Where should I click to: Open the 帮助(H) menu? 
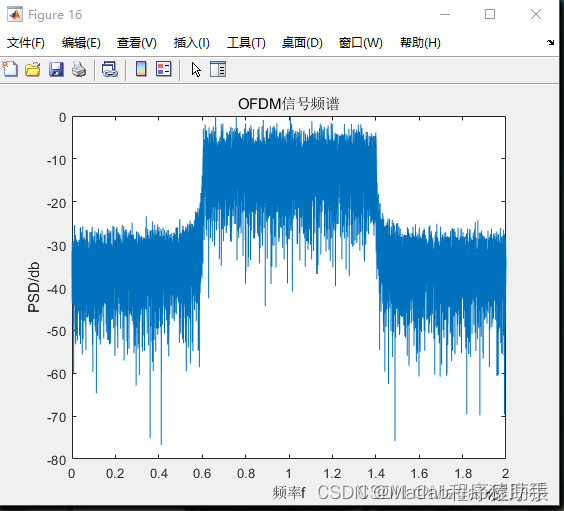420,43
